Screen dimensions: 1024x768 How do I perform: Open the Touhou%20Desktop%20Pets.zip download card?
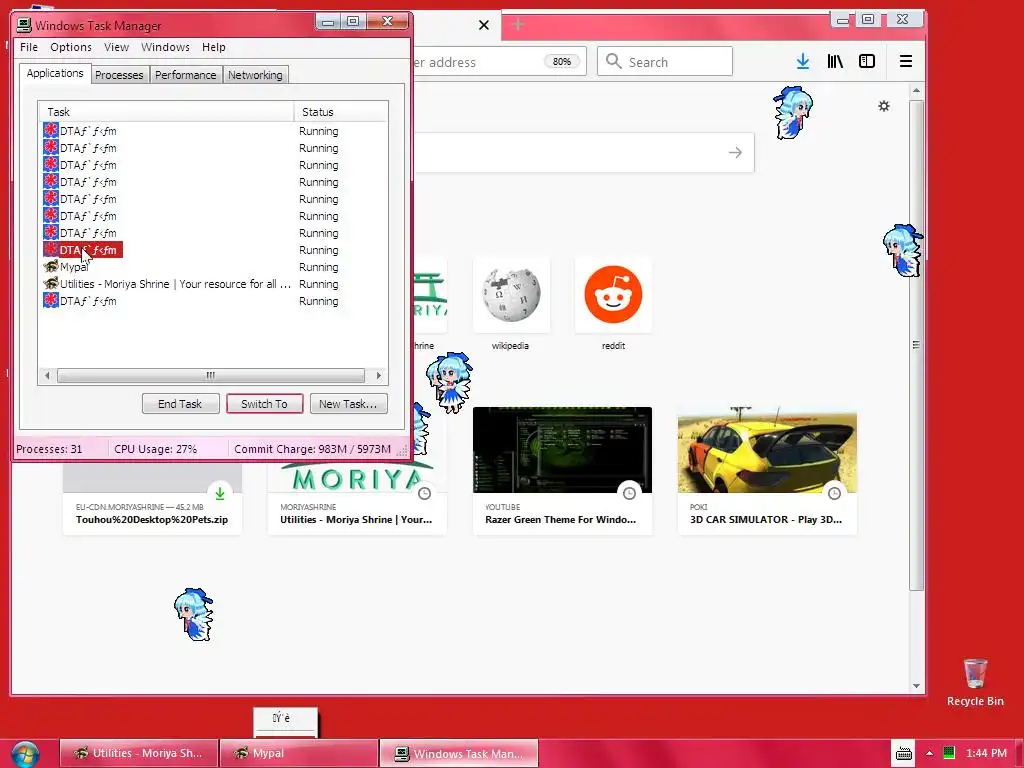tap(152, 498)
